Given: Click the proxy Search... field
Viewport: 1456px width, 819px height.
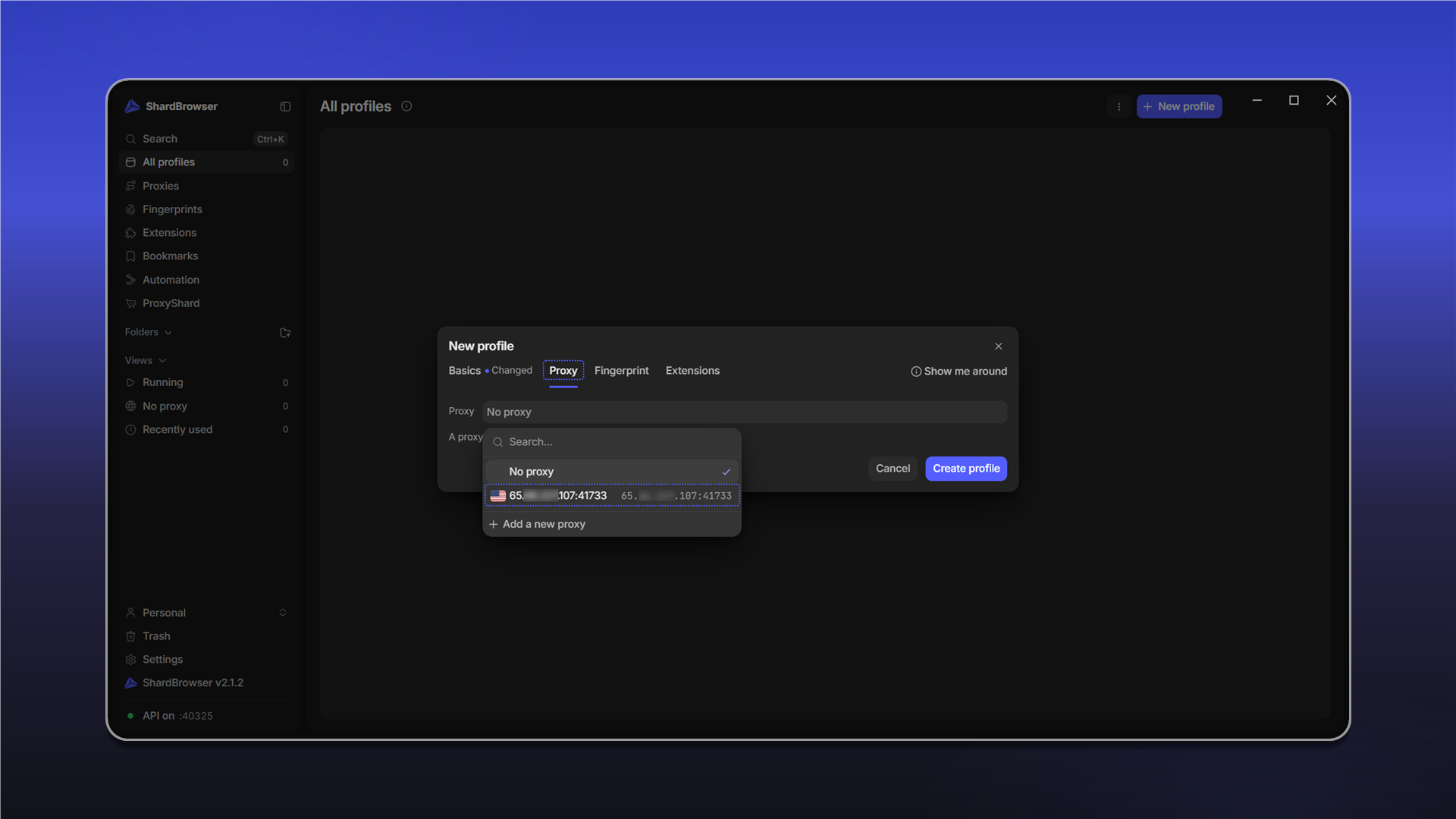Looking at the screenshot, I should tap(612, 442).
